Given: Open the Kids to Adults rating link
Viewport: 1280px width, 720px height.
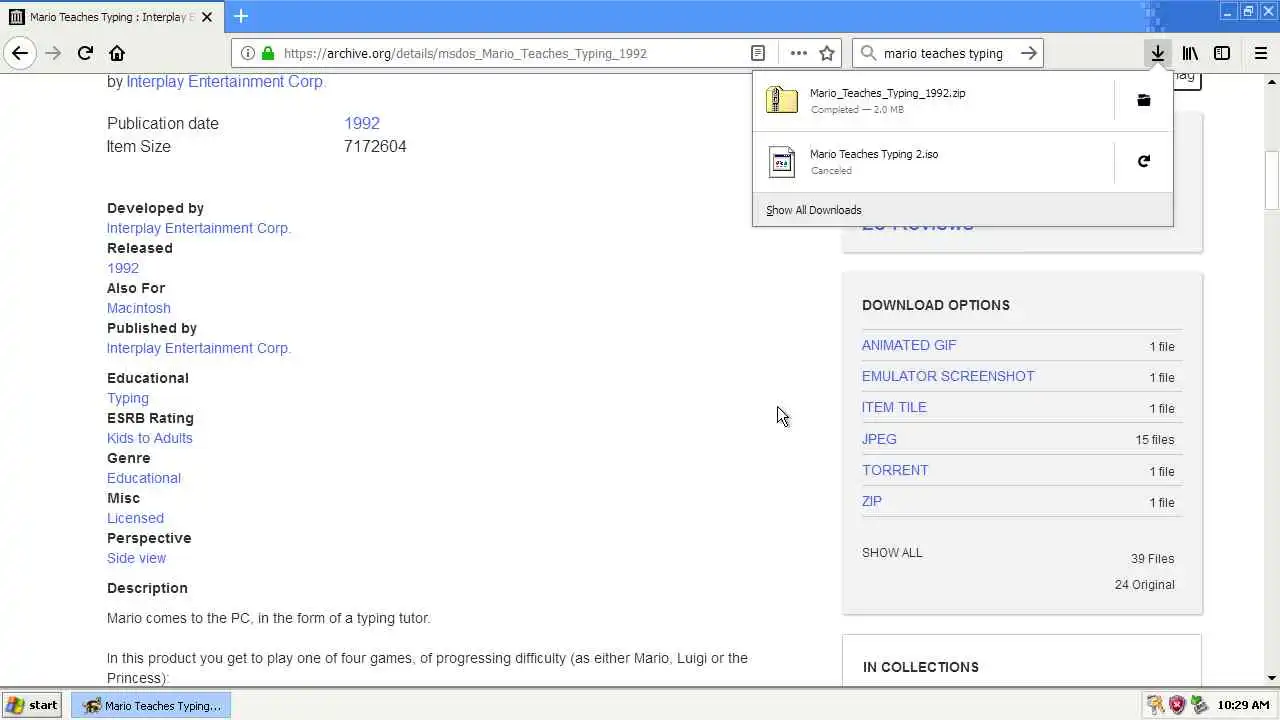Looking at the screenshot, I should pos(150,438).
